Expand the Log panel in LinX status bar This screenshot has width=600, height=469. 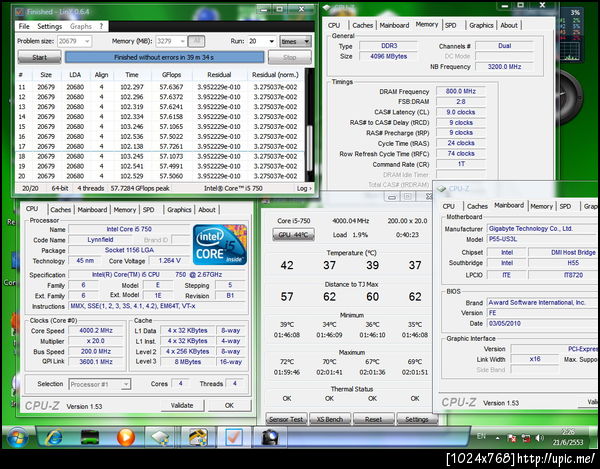pyautogui.click(x=304, y=188)
